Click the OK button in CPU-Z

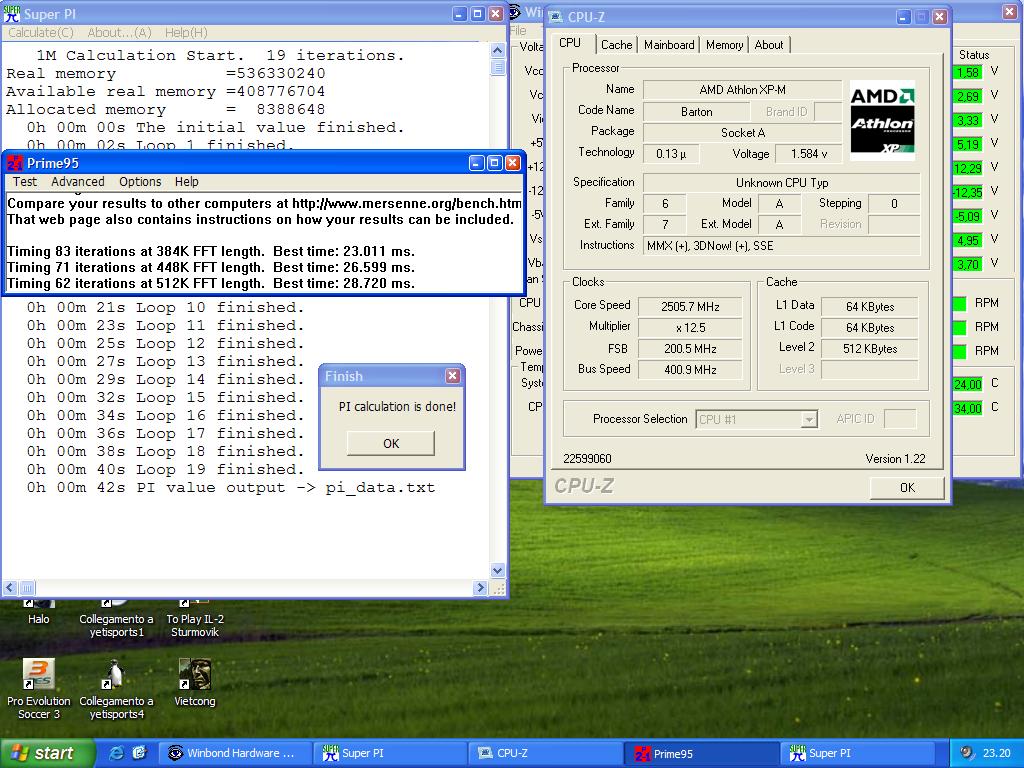pyautogui.click(x=907, y=487)
